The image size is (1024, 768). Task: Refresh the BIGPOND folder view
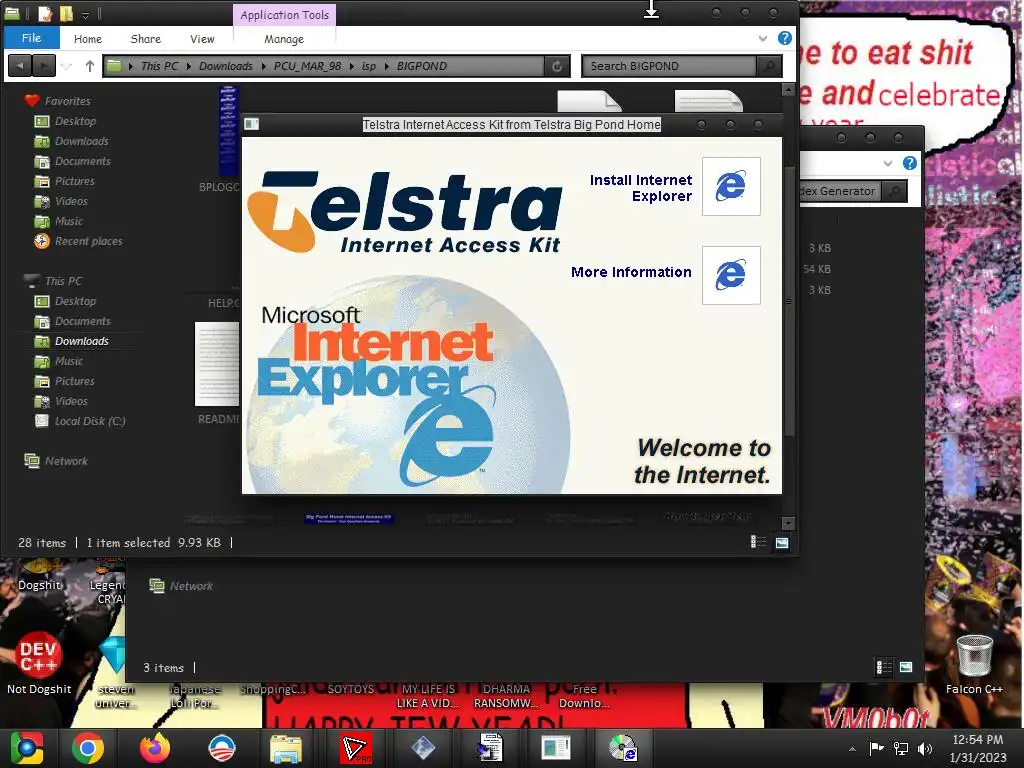click(557, 66)
